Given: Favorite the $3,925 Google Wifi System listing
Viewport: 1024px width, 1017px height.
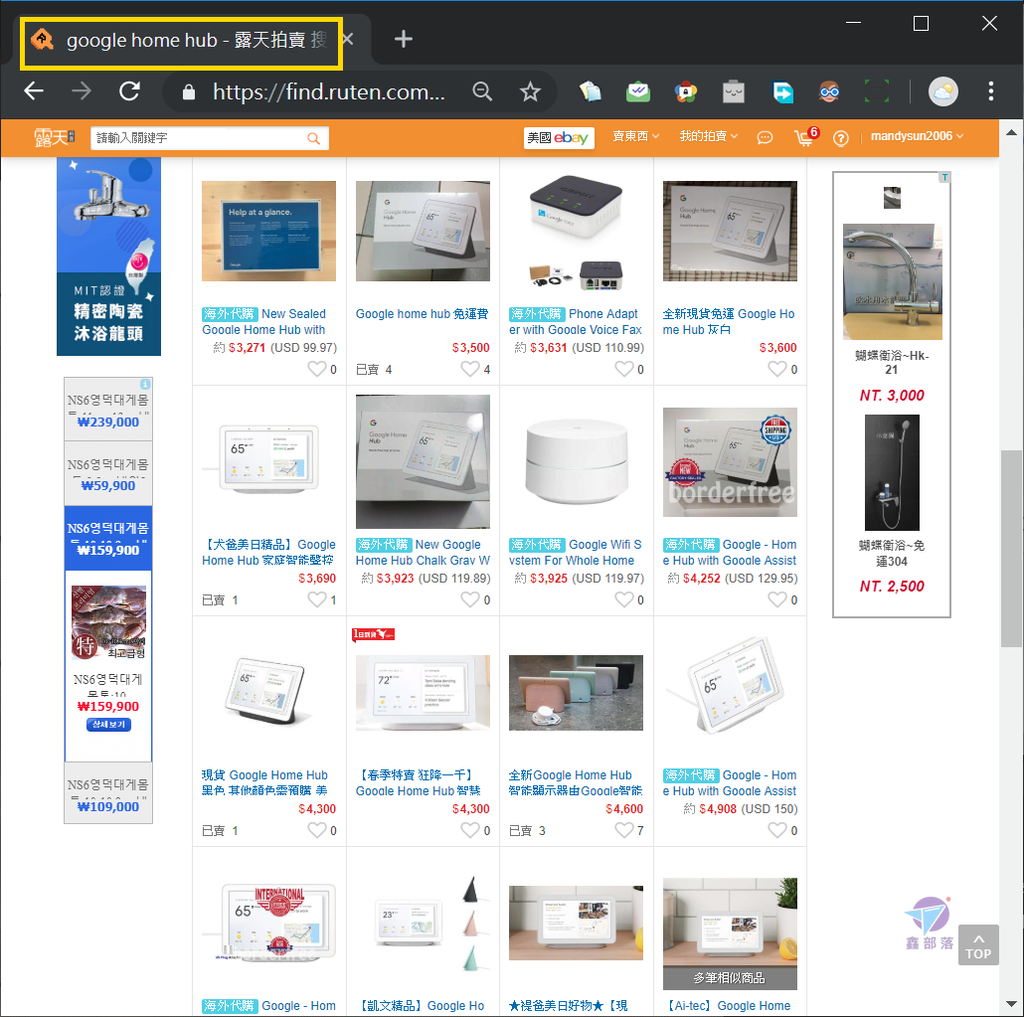Looking at the screenshot, I should [x=624, y=600].
